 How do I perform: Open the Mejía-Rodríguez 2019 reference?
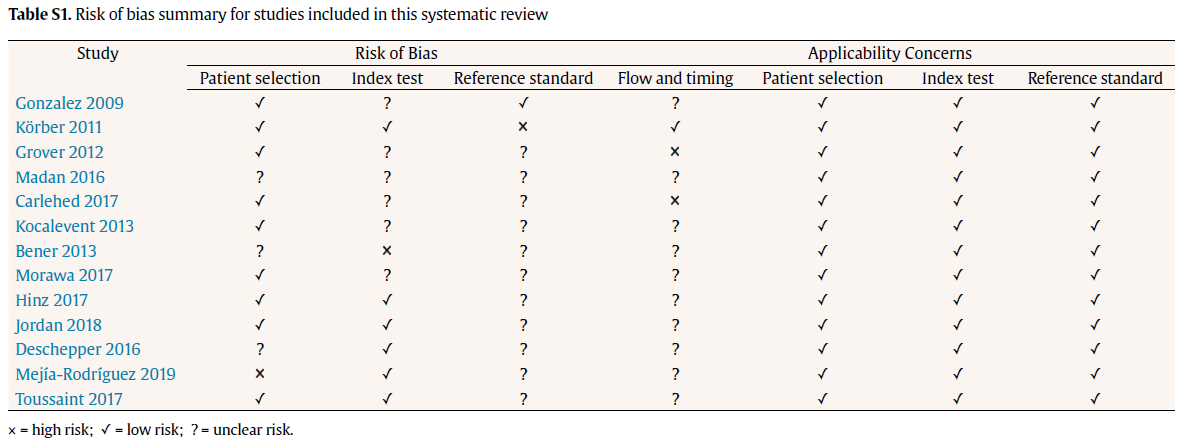(96, 374)
